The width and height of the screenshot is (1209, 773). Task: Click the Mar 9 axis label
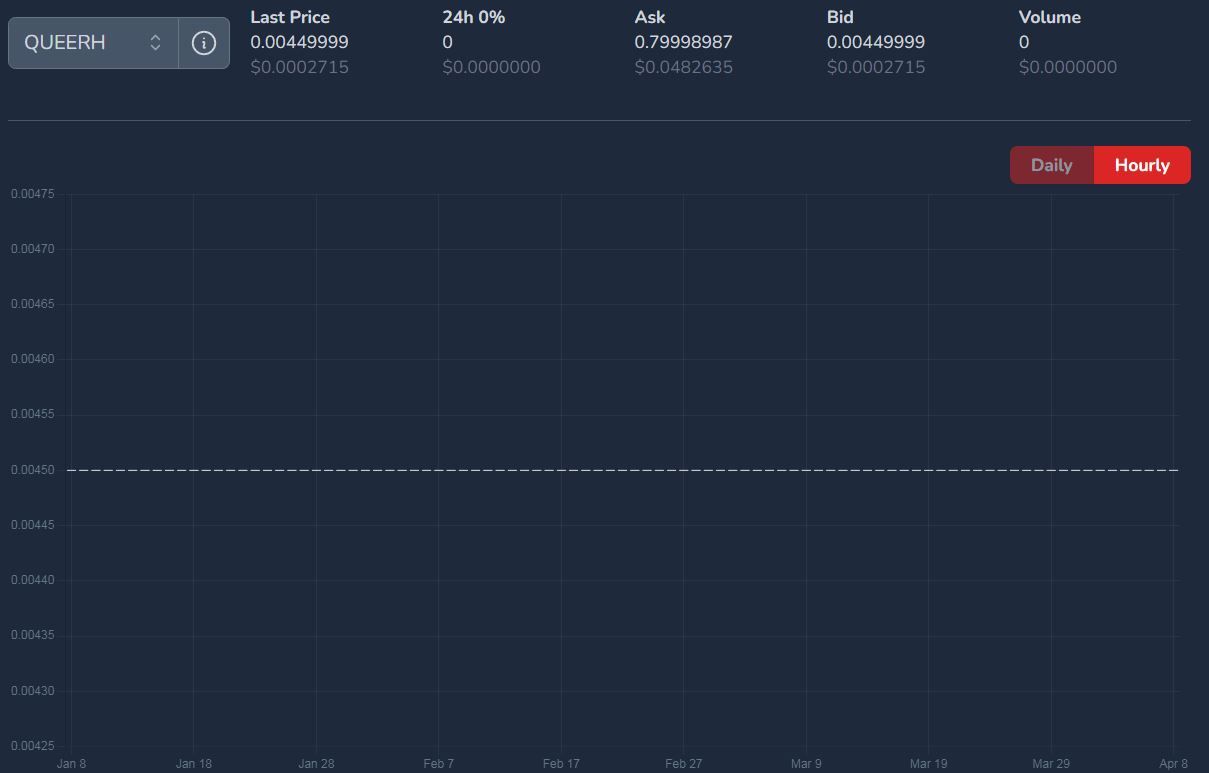click(x=806, y=764)
